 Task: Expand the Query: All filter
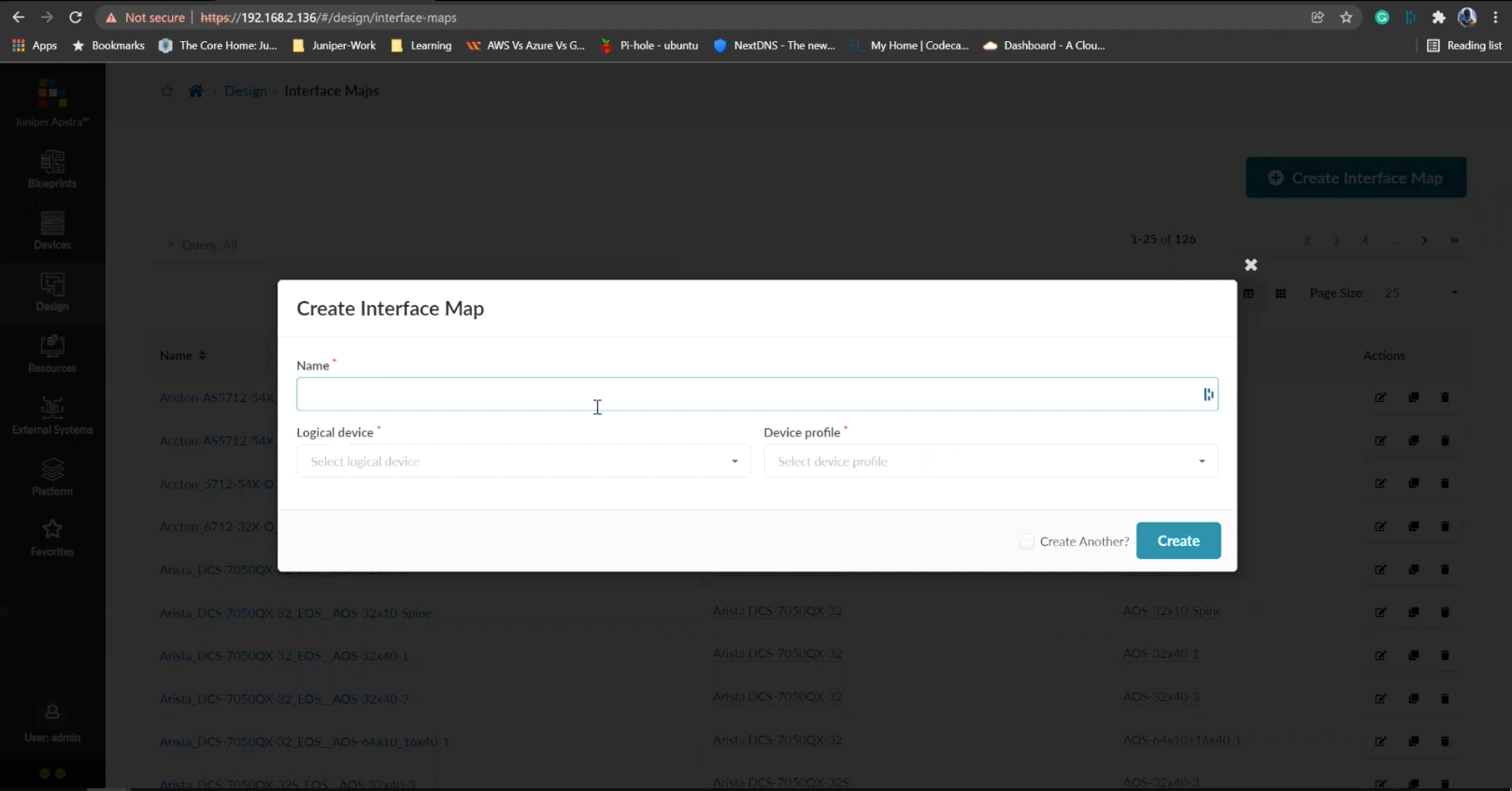coord(203,245)
